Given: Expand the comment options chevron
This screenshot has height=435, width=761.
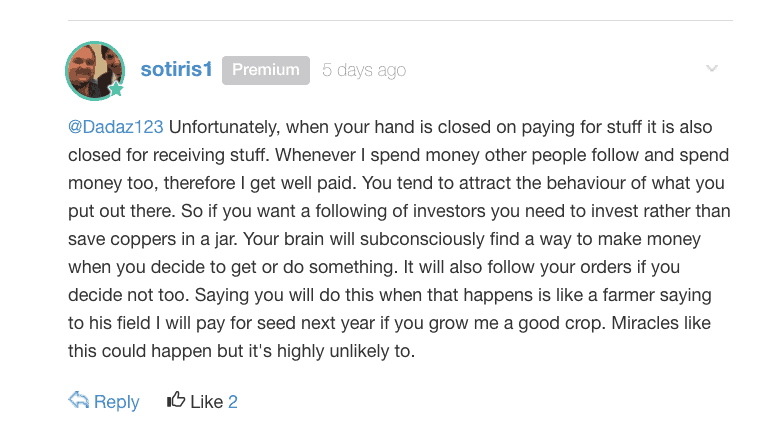Looking at the screenshot, I should (711, 68).
